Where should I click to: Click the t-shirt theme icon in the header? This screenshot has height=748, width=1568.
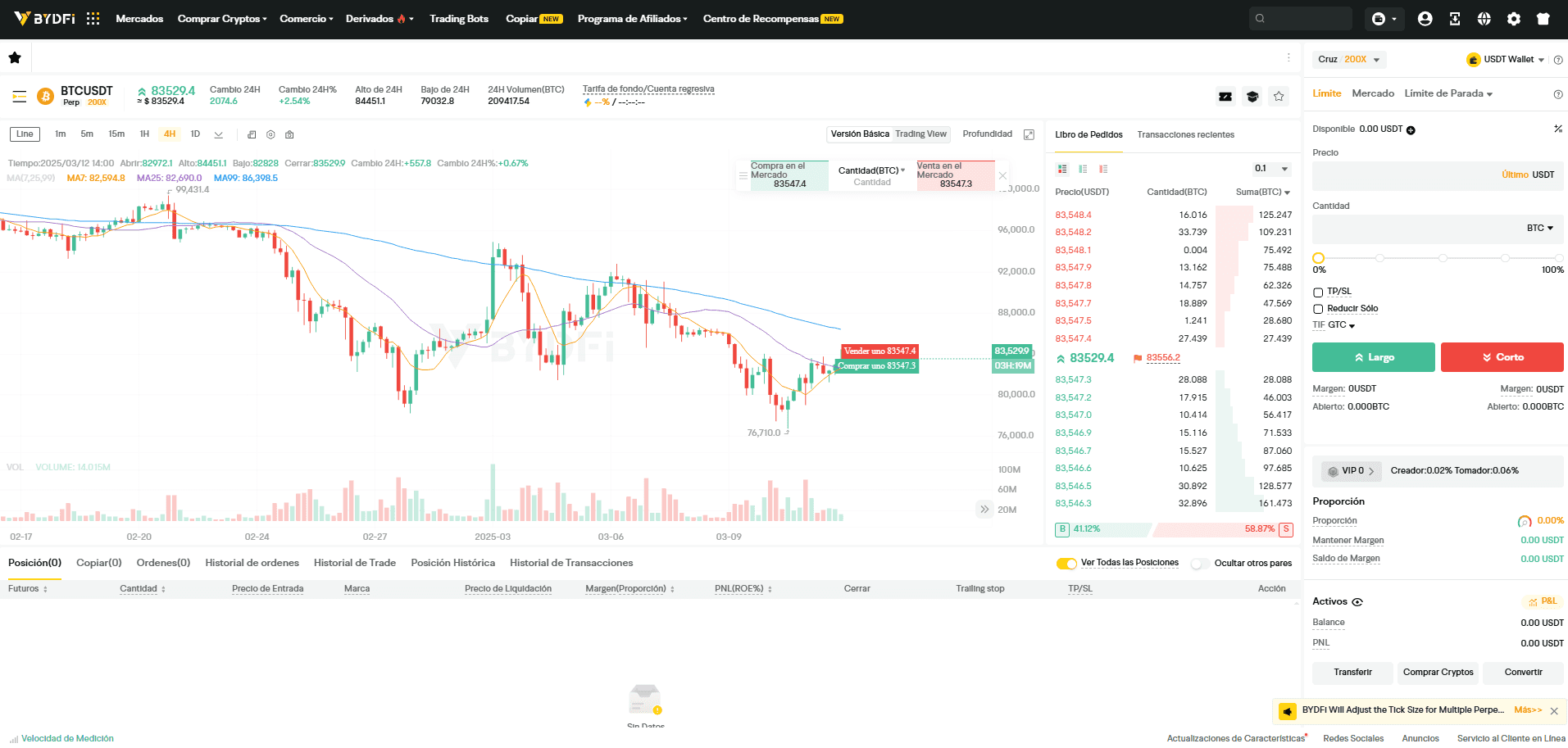point(1543,18)
